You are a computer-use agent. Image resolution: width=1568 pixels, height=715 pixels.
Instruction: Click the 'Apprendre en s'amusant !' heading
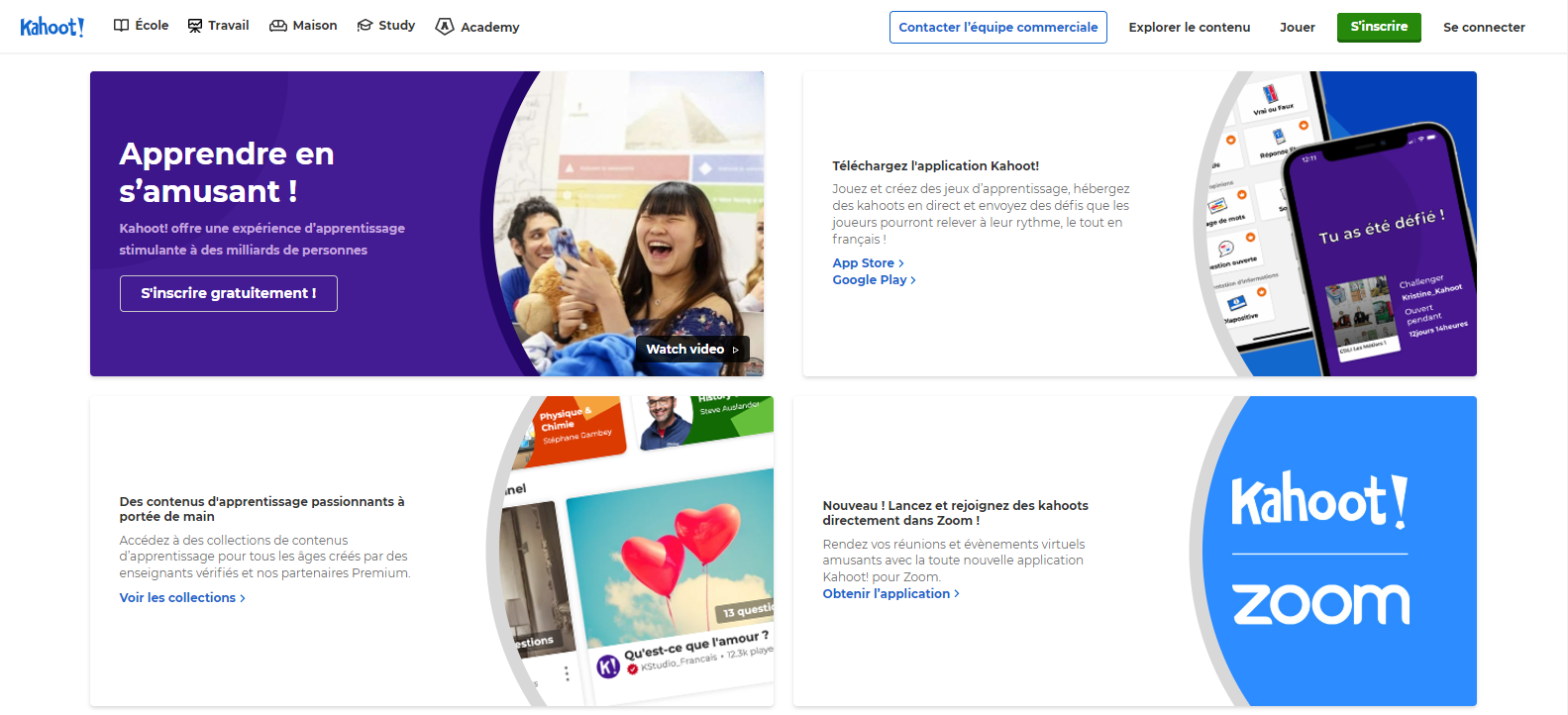[227, 172]
